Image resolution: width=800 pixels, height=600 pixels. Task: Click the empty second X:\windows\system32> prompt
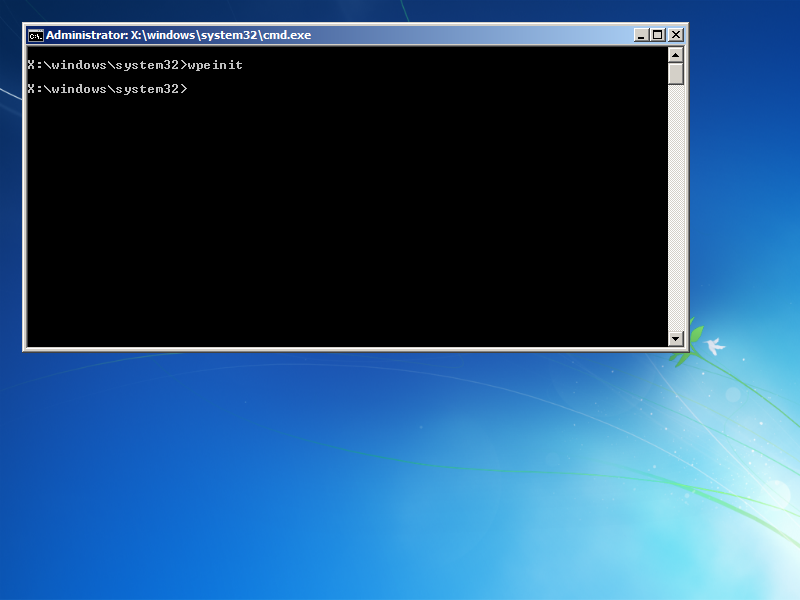pos(108,89)
